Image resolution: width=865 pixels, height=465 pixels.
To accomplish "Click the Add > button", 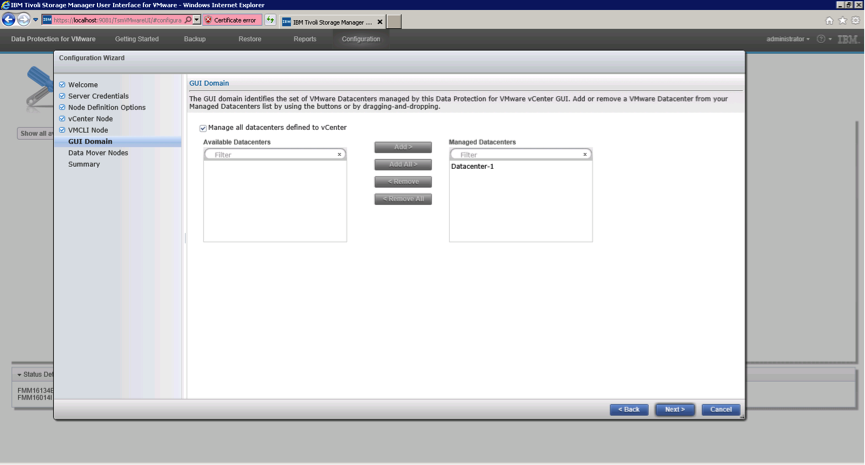I will (403, 147).
